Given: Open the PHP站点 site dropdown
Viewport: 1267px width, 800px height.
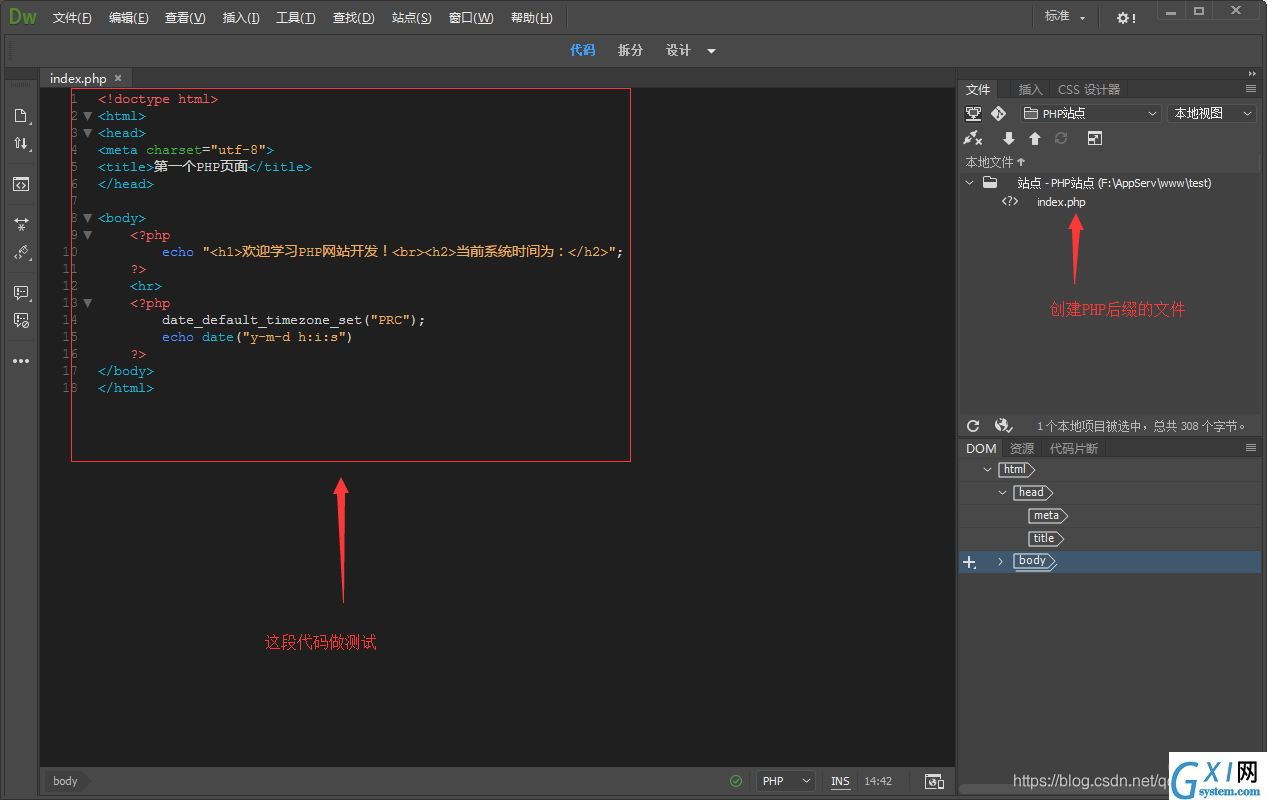Looking at the screenshot, I should point(1090,113).
